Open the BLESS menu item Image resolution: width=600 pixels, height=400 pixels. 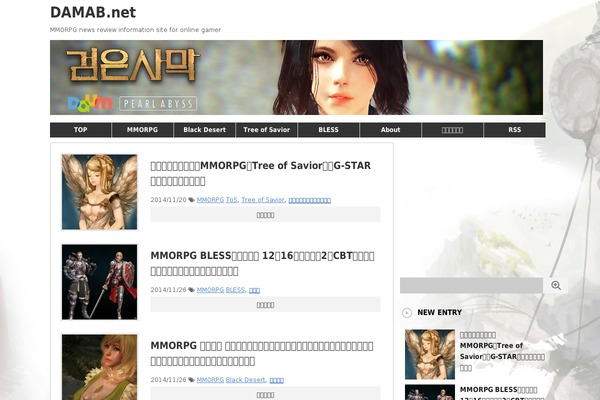[328, 130]
